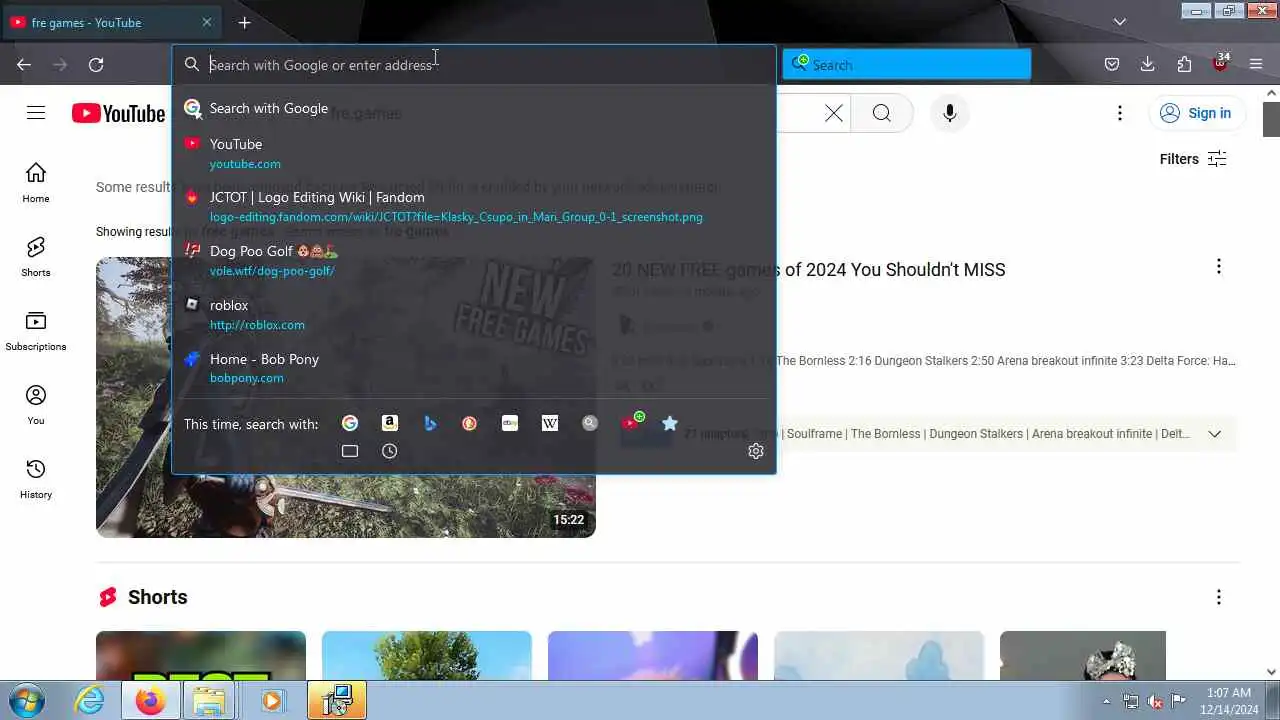Clear the YouTube search box with X
The image size is (1280, 720).
click(x=834, y=113)
